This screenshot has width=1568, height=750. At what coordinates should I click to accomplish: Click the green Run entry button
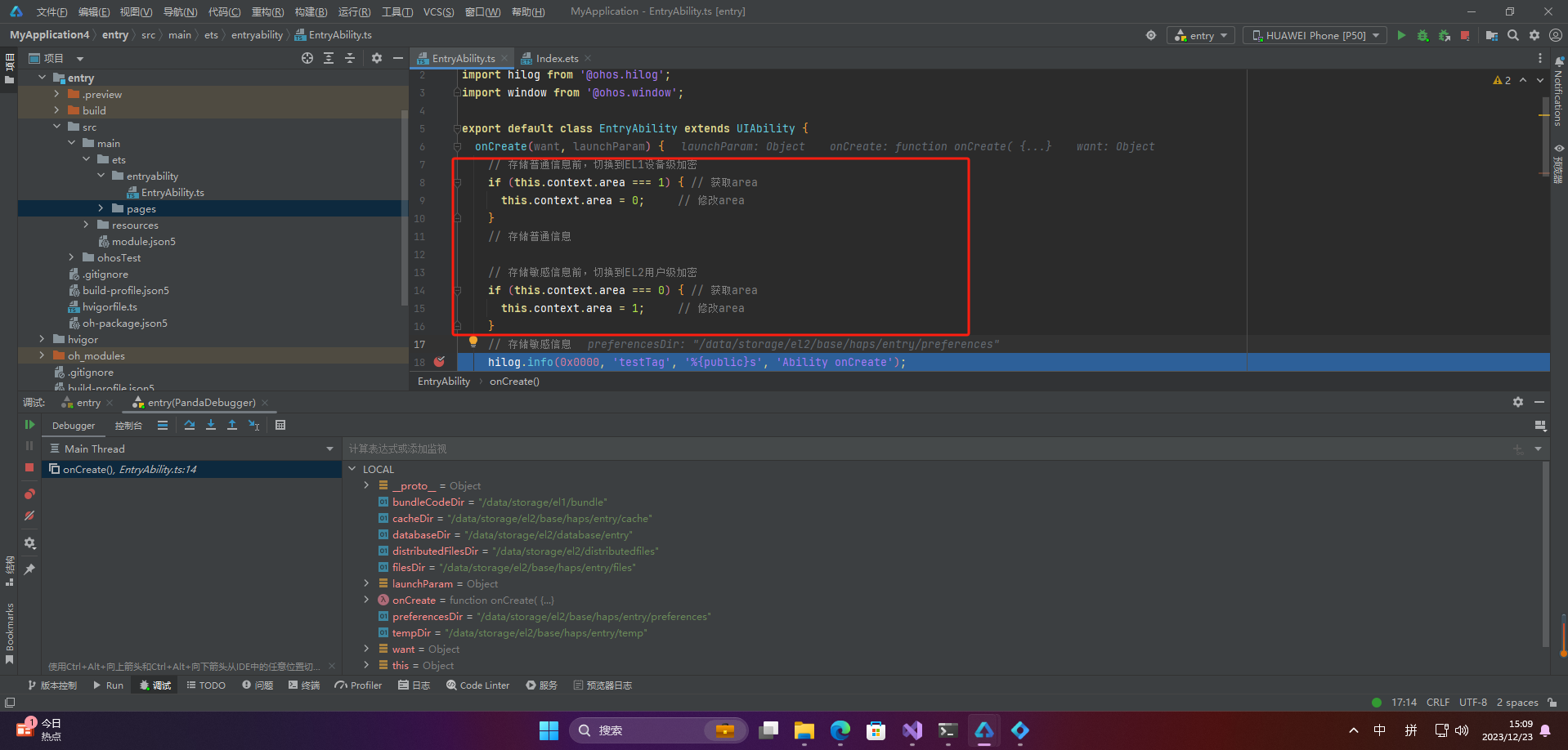1401,35
